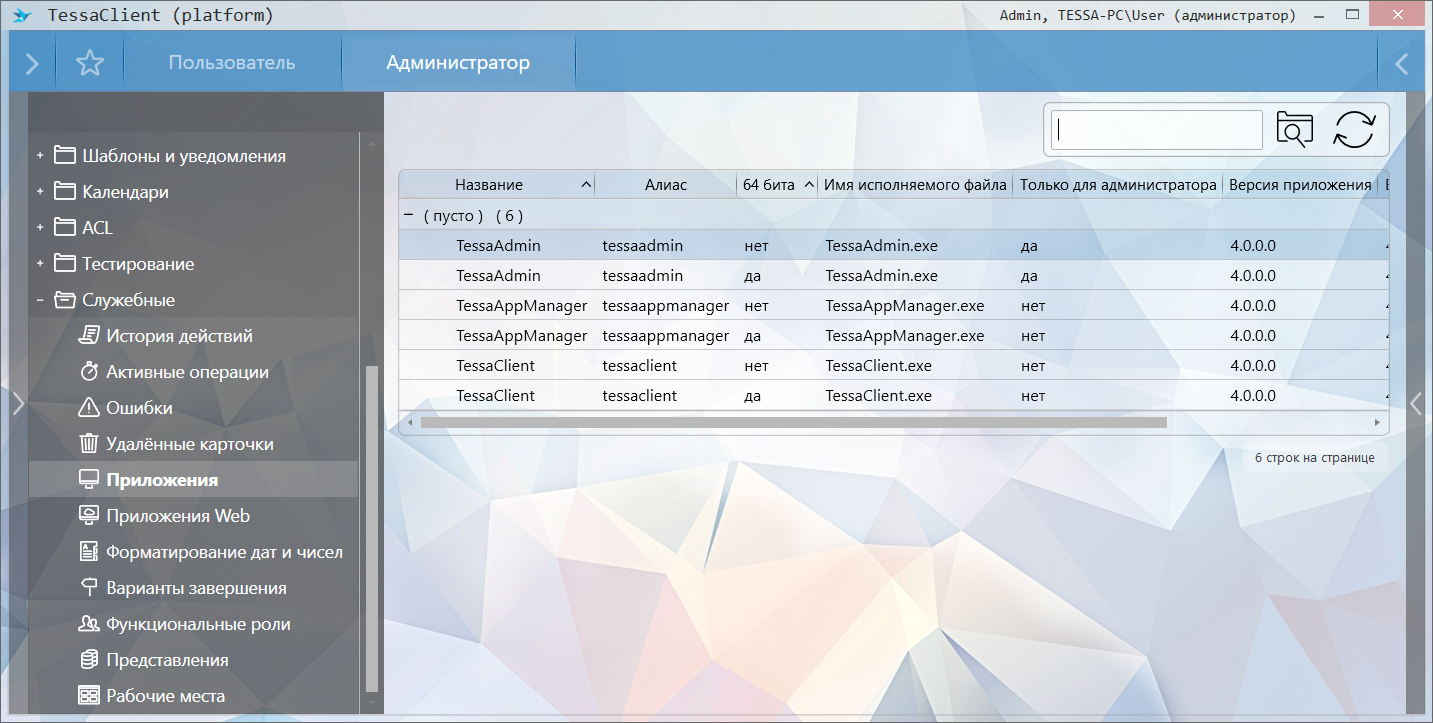
Task: Select TessaAppManager row with 64-bit да
Action: click(894, 335)
